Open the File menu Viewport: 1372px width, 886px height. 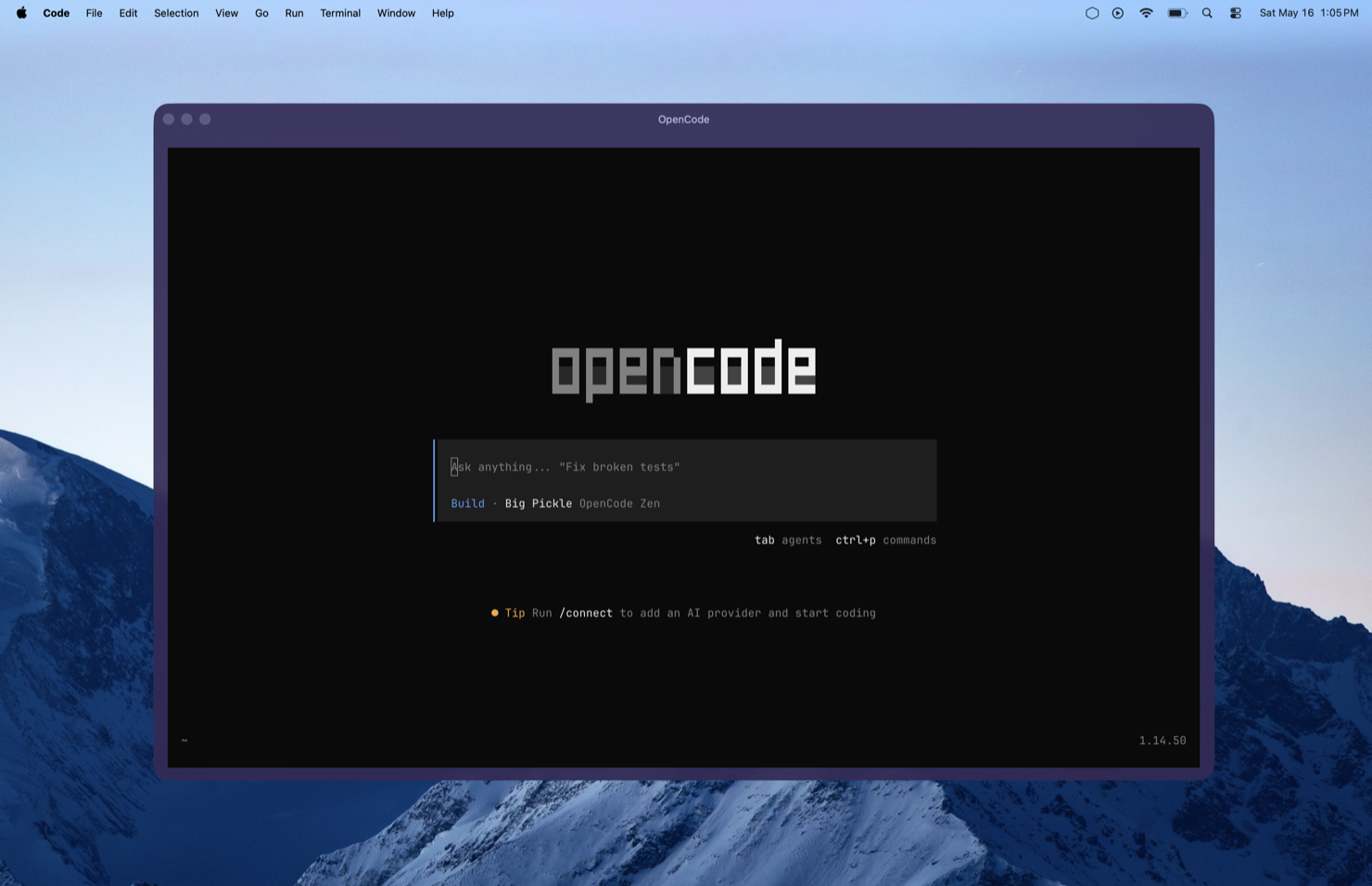(94, 13)
